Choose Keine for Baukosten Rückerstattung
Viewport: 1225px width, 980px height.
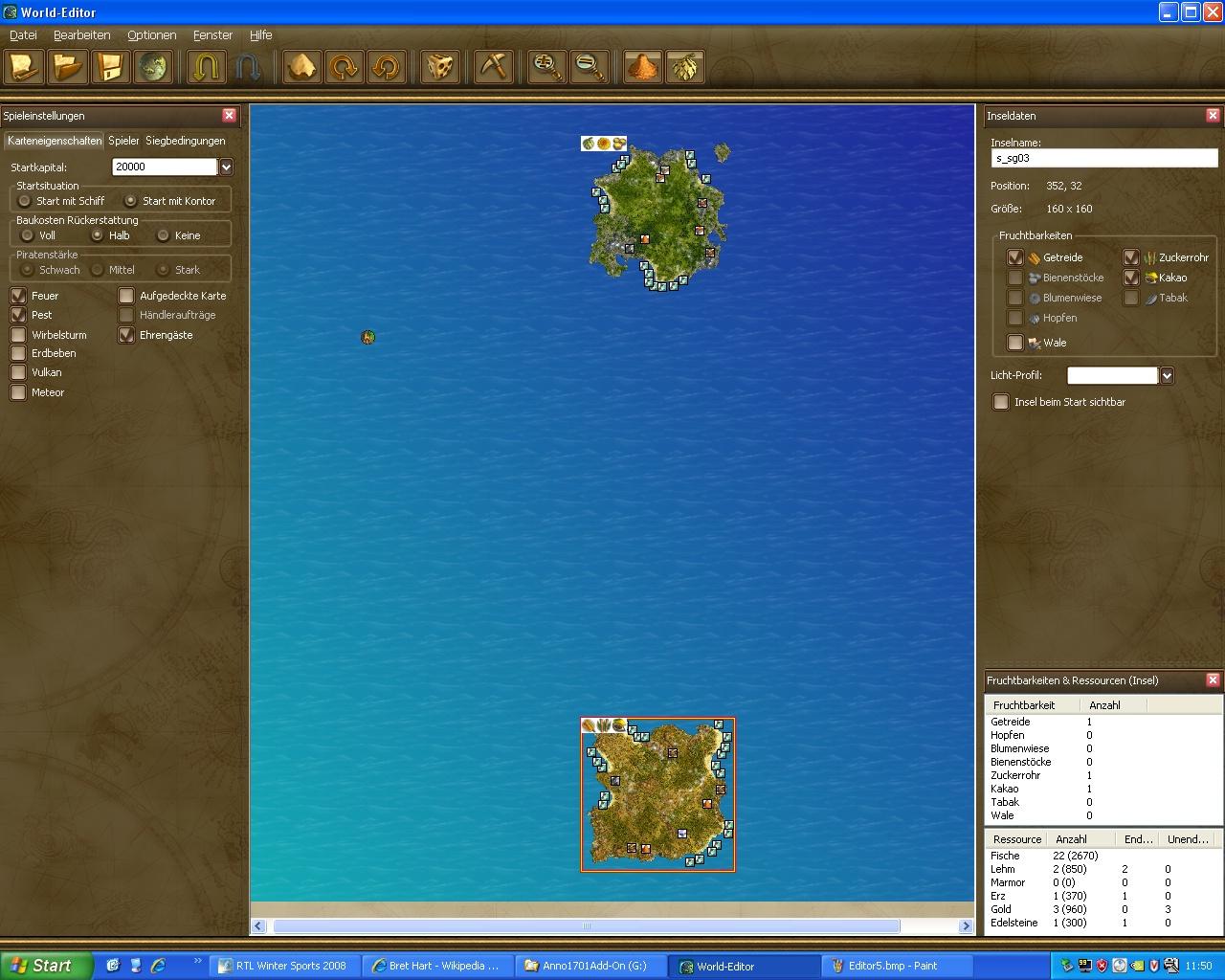(163, 235)
